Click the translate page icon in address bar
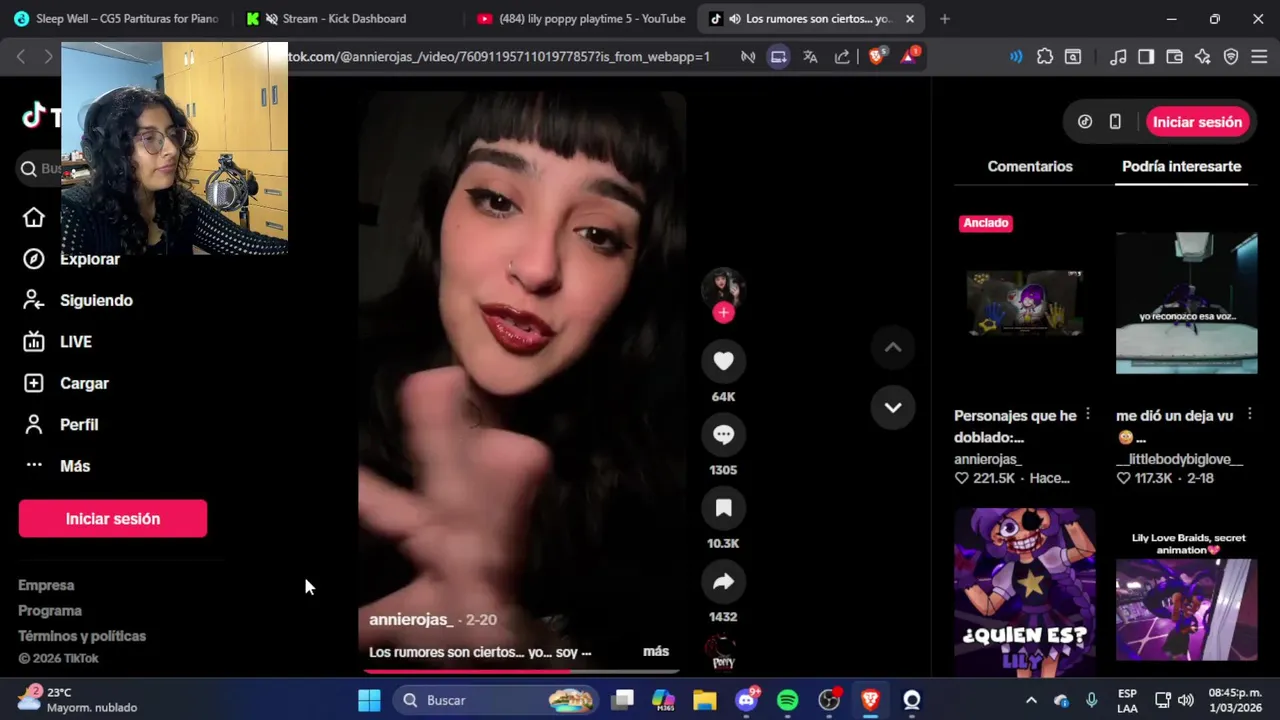Image resolution: width=1280 pixels, height=720 pixels. point(810,57)
